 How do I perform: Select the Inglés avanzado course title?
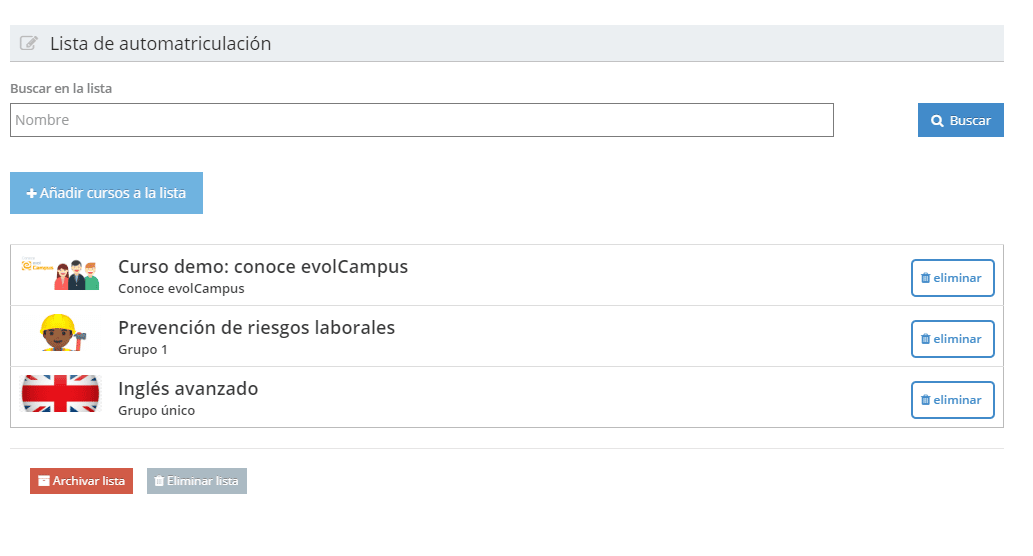pos(188,389)
